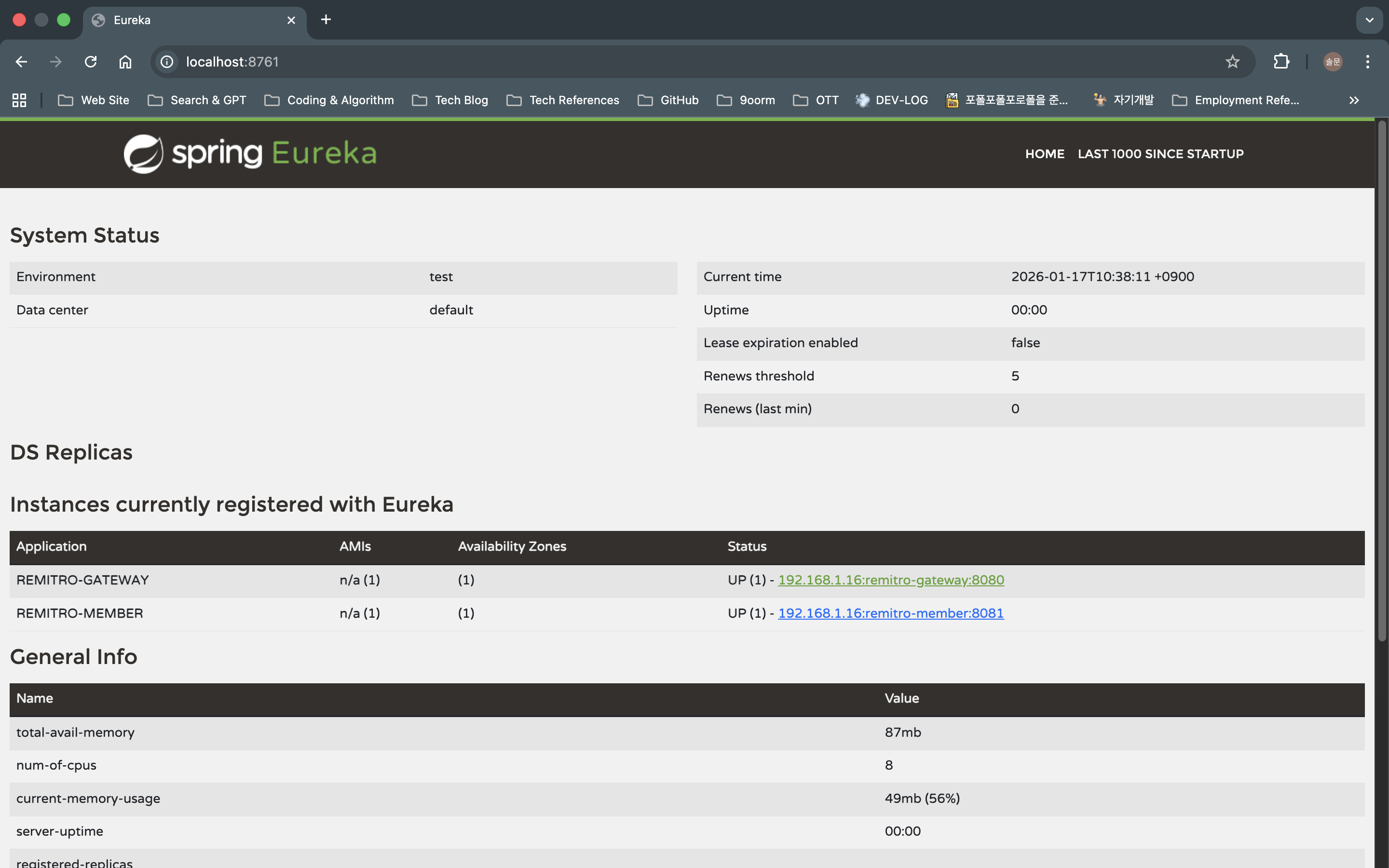View site information icon in address bar
The width and height of the screenshot is (1389, 868).
click(167, 61)
